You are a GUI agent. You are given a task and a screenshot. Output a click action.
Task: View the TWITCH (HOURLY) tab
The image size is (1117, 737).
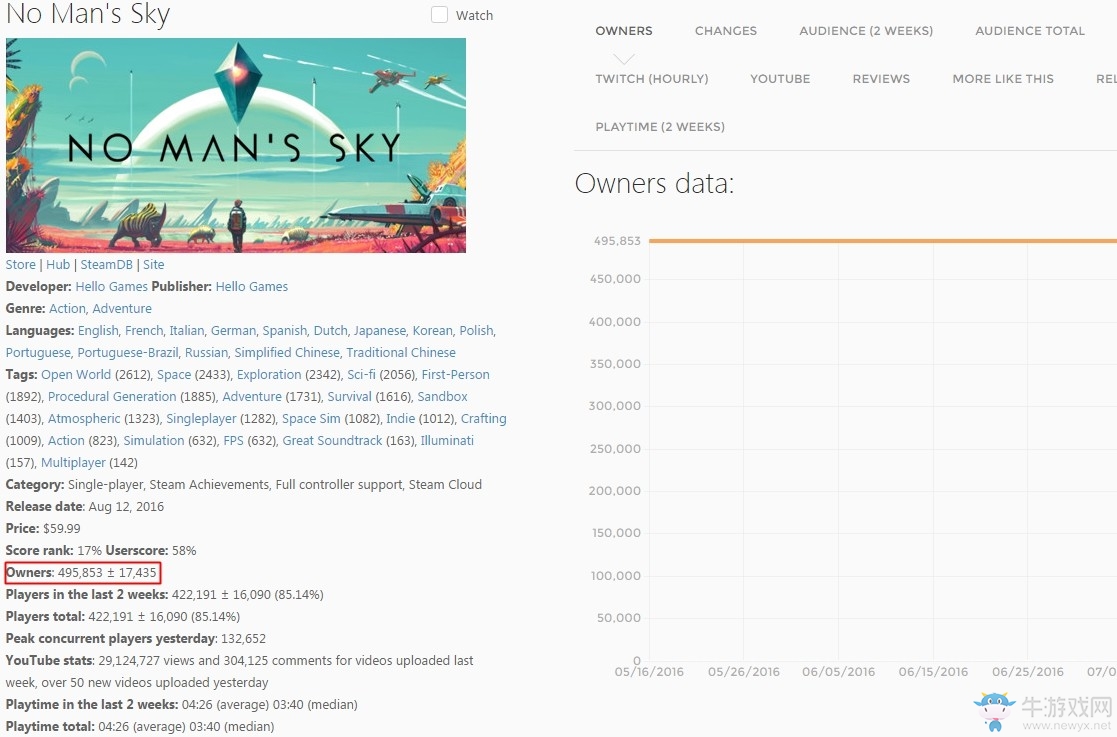[x=652, y=79]
